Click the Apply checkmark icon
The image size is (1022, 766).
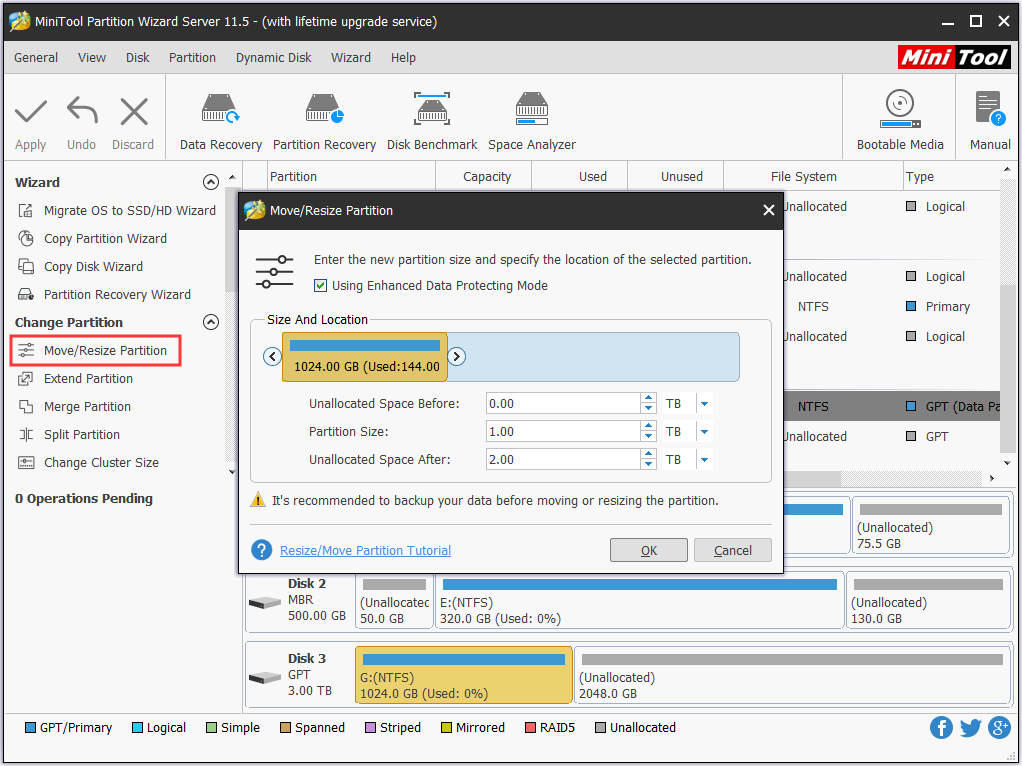tap(31, 112)
